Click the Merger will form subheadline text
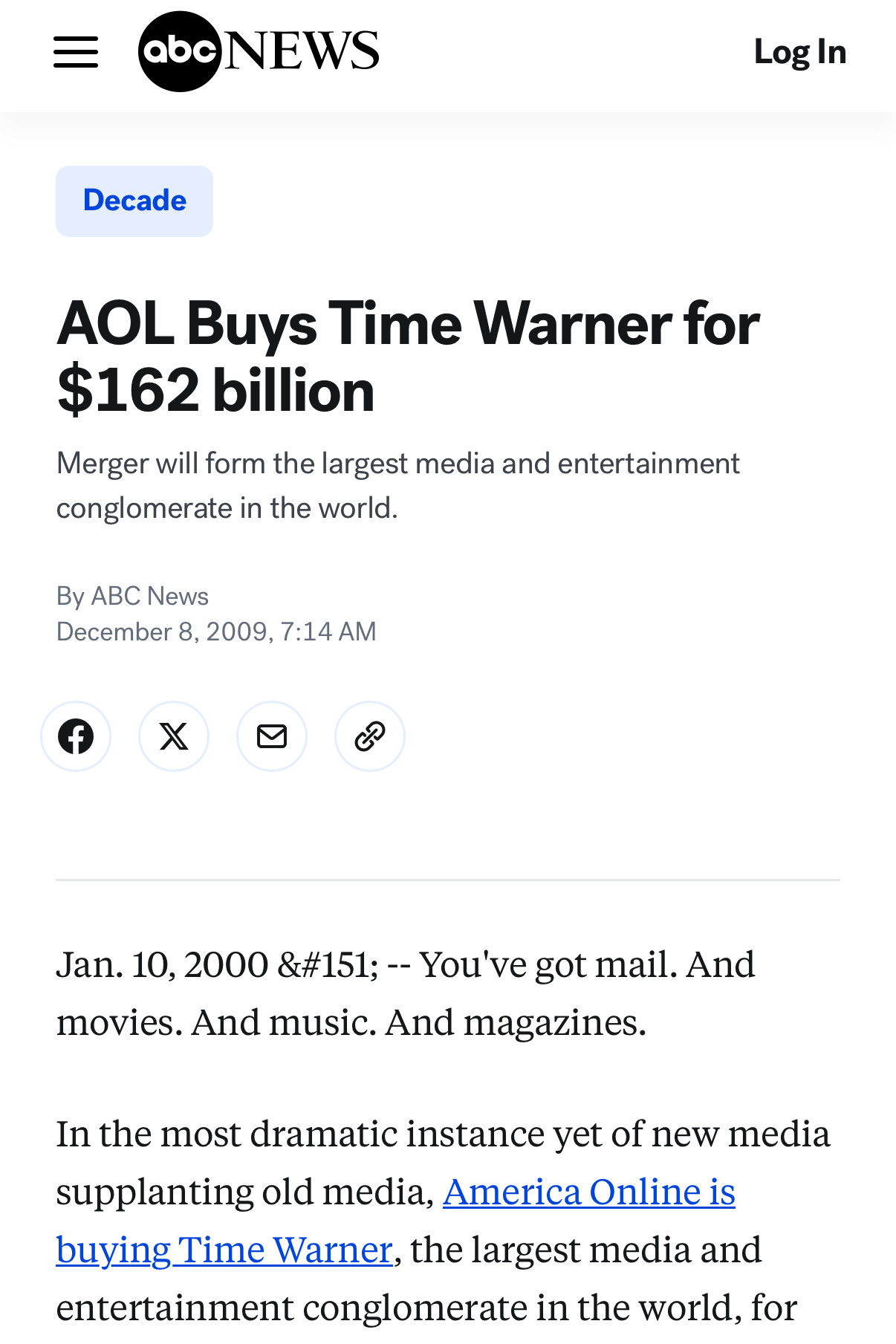The image size is (896, 1344). tap(398, 486)
